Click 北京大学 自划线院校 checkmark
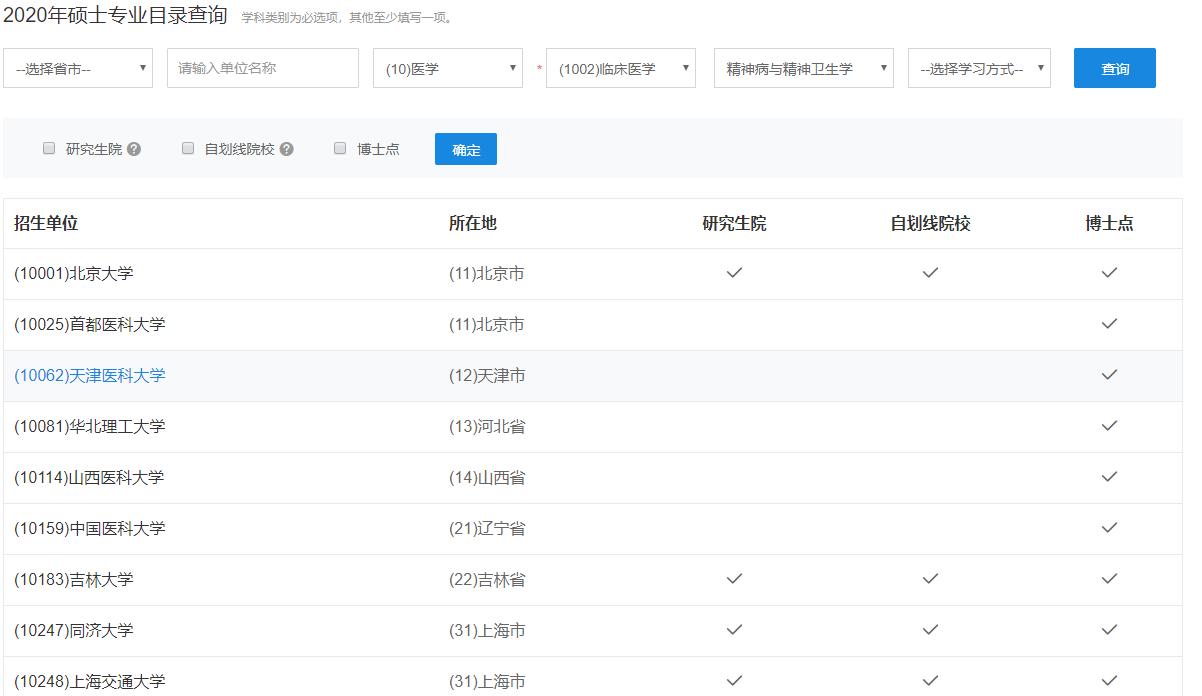This screenshot has width=1202, height=696. point(930,272)
